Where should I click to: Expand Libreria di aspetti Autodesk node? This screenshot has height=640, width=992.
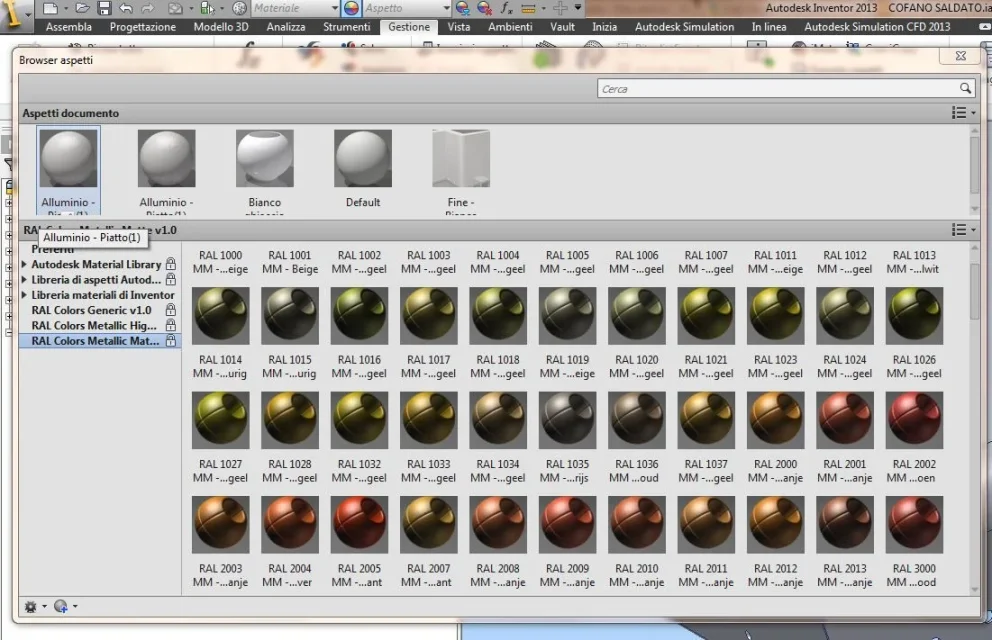point(24,280)
